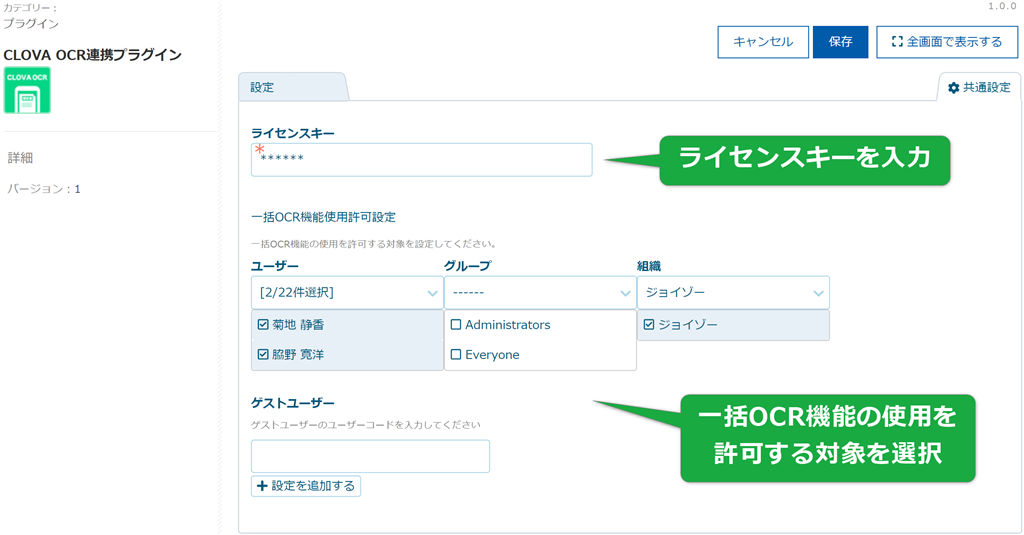The image size is (1024, 535).
Task: Click the 詳細 text in sidebar
Action: coord(20,157)
